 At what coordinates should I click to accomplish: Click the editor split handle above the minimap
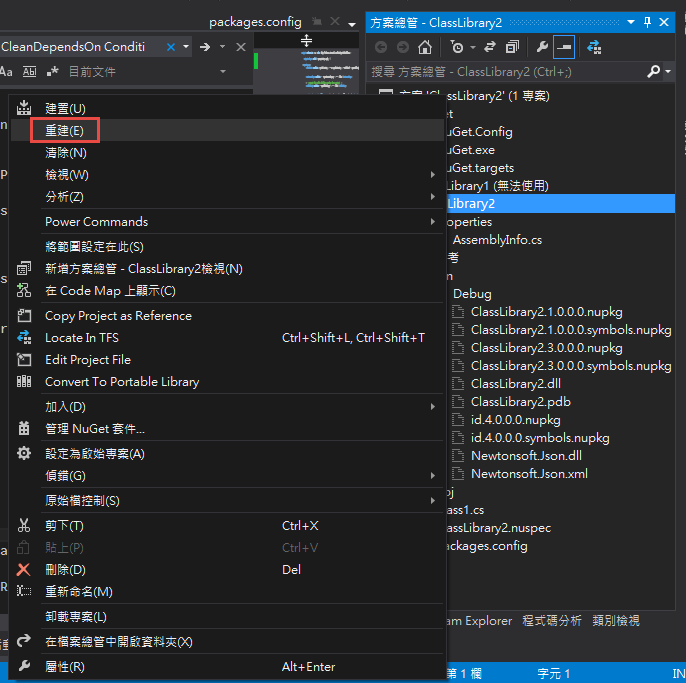[x=306, y=40]
